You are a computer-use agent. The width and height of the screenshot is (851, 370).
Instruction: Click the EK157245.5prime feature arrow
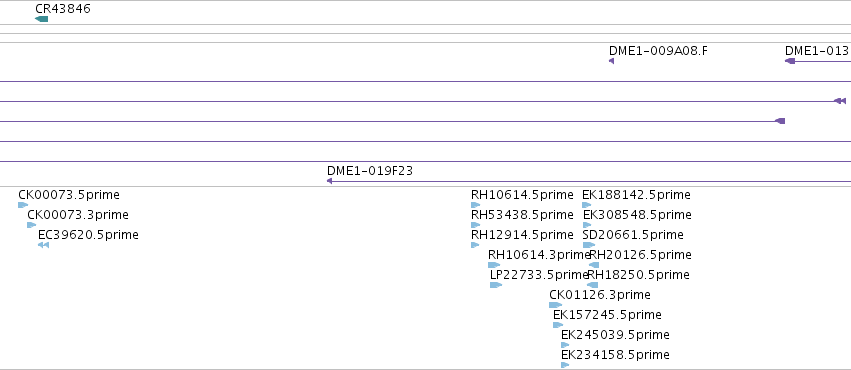tap(558, 325)
